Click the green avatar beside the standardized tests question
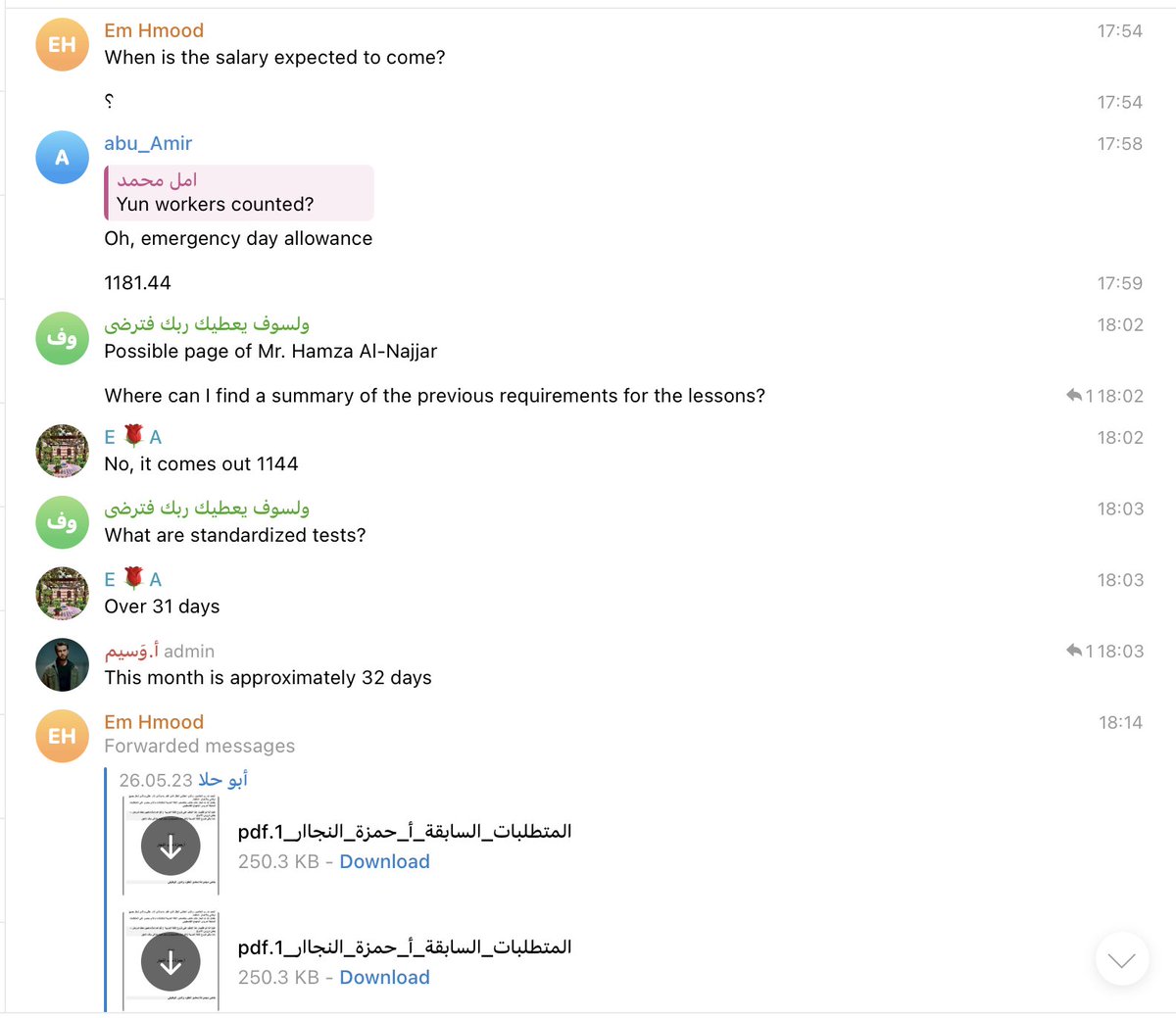The image size is (1176, 1018). pos(62,521)
